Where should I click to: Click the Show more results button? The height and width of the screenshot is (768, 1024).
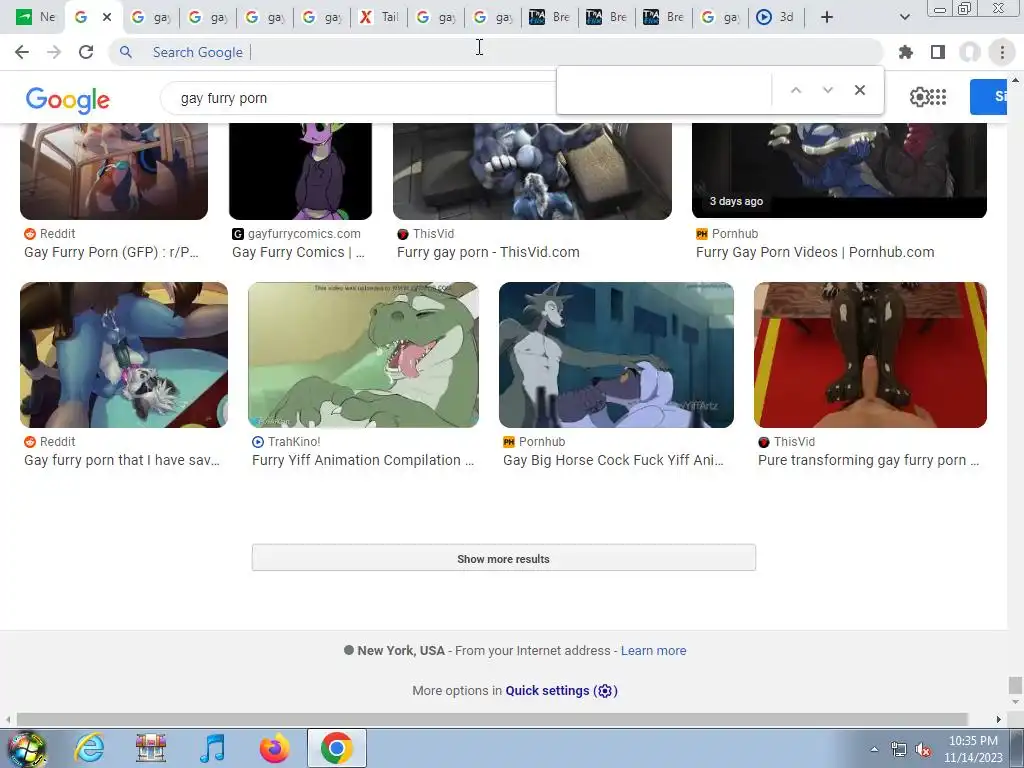[x=504, y=558]
